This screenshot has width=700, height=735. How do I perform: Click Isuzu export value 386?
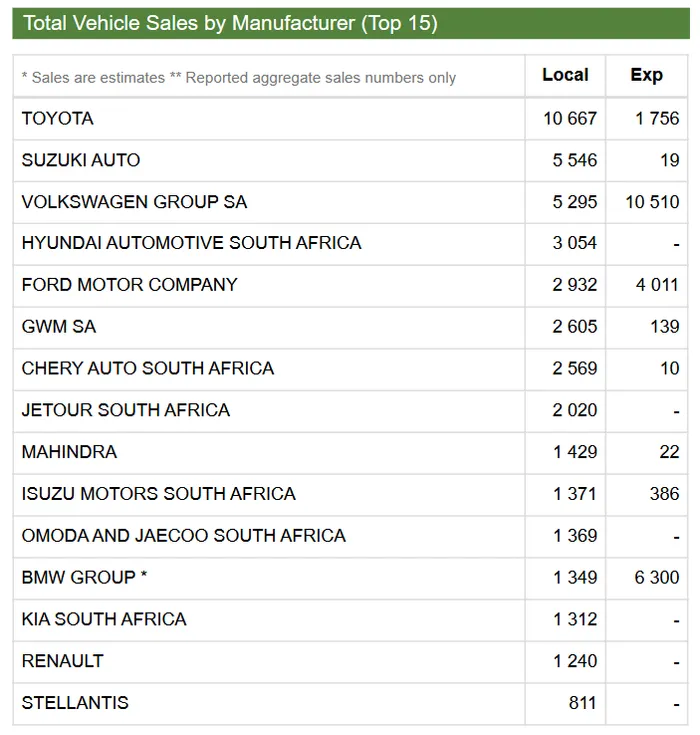pyautogui.click(x=665, y=494)
